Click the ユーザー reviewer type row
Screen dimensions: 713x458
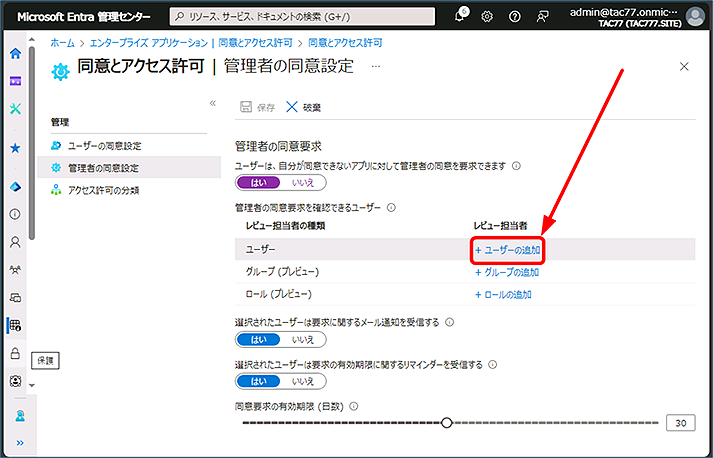(465, 250)
